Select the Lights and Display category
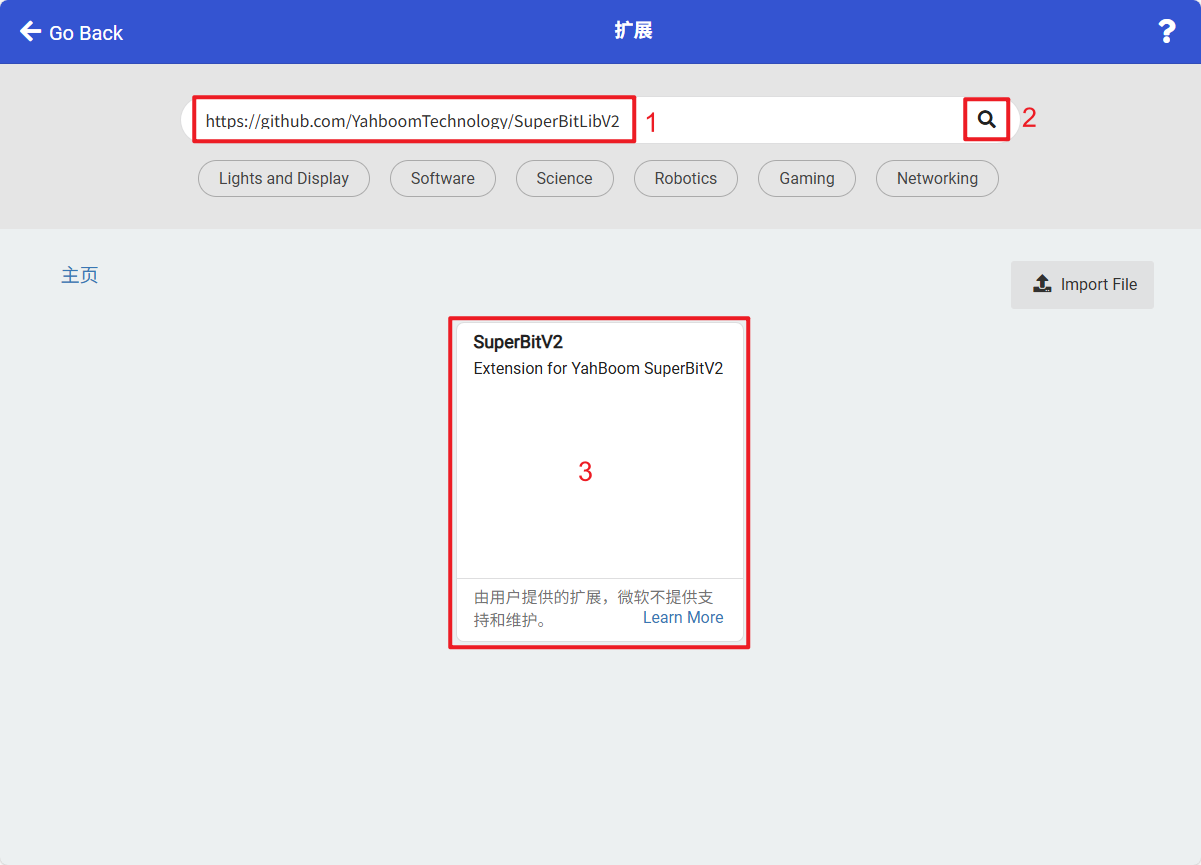The image size is (1201, 865). pos(284,179)
